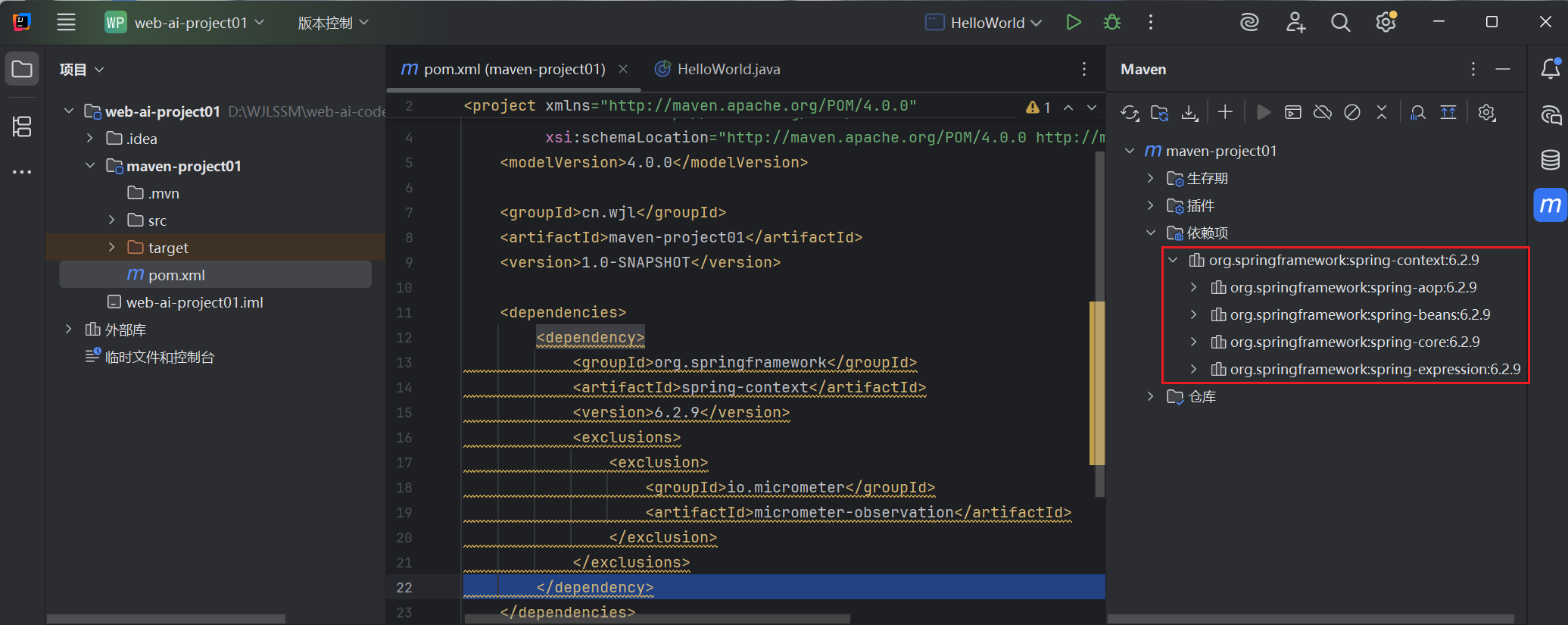Open Maven settings gear

[1487, 113]
